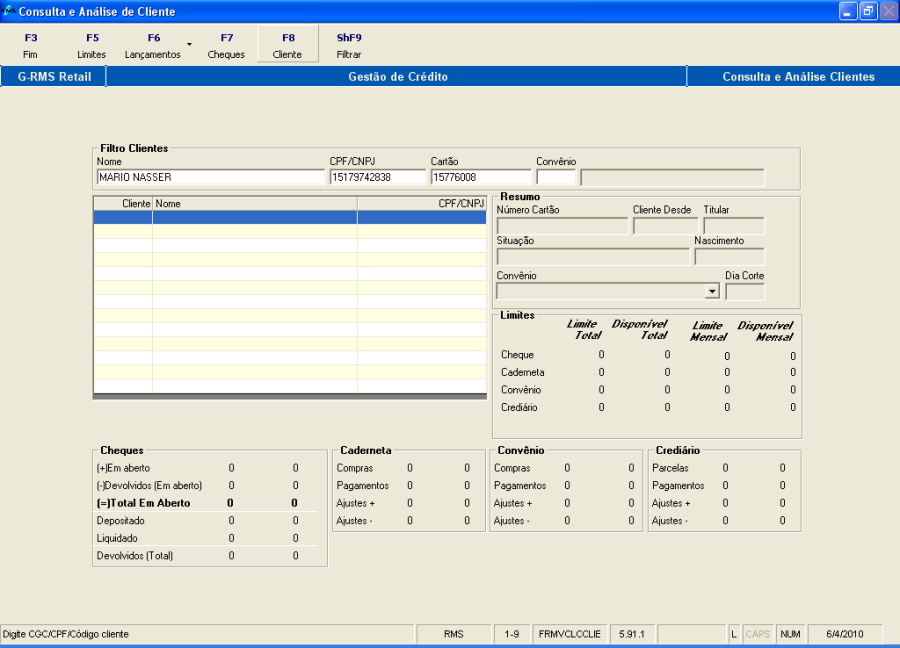Viewport: 900px width, 648px height.
Task: Click the G-RMS Retail header label
Action: (54, 77)
